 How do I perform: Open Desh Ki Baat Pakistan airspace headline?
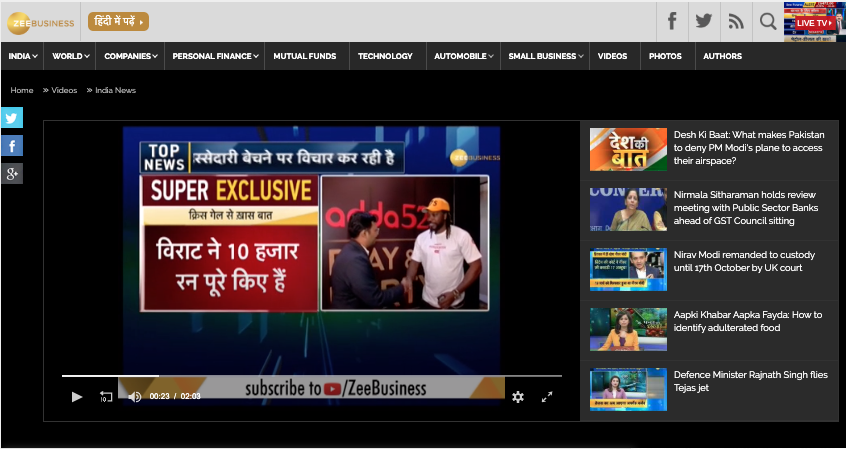(x=749, y=148)
